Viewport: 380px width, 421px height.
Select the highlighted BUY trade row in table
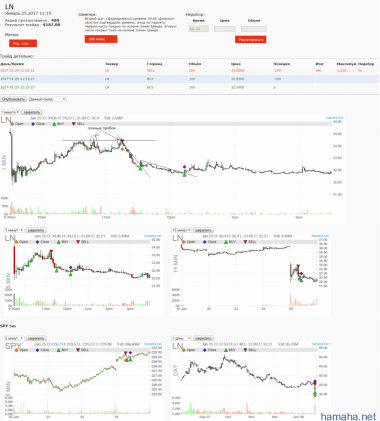[190, 79]
